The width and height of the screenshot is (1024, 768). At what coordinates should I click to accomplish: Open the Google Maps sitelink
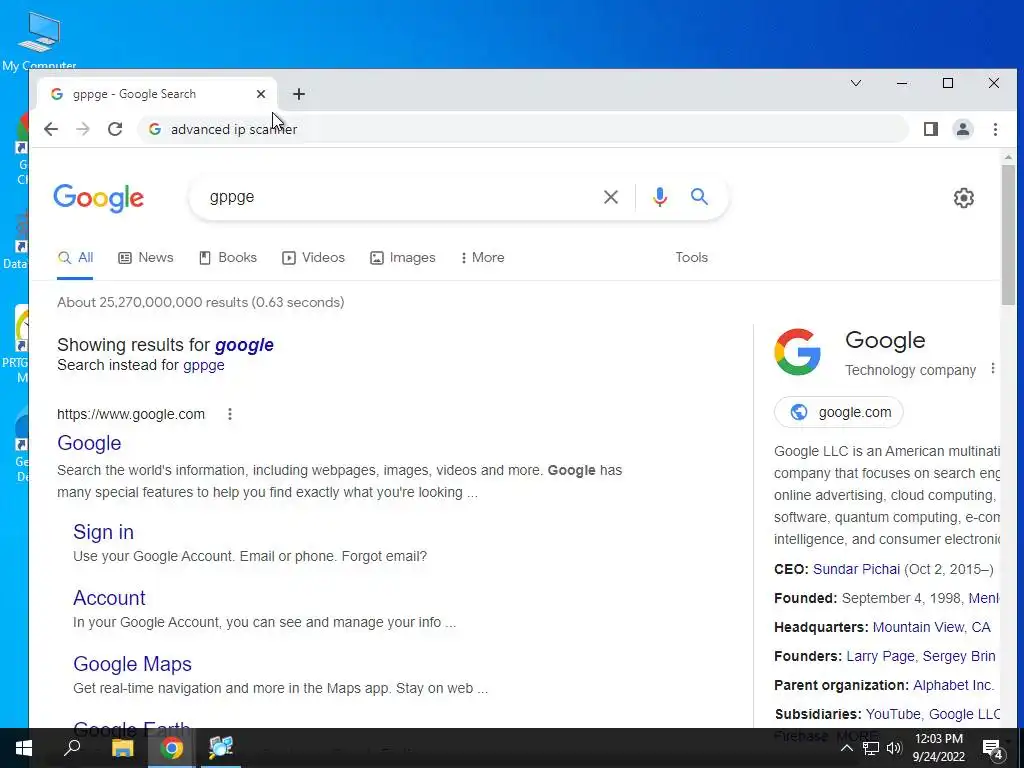tap(133, 664)
